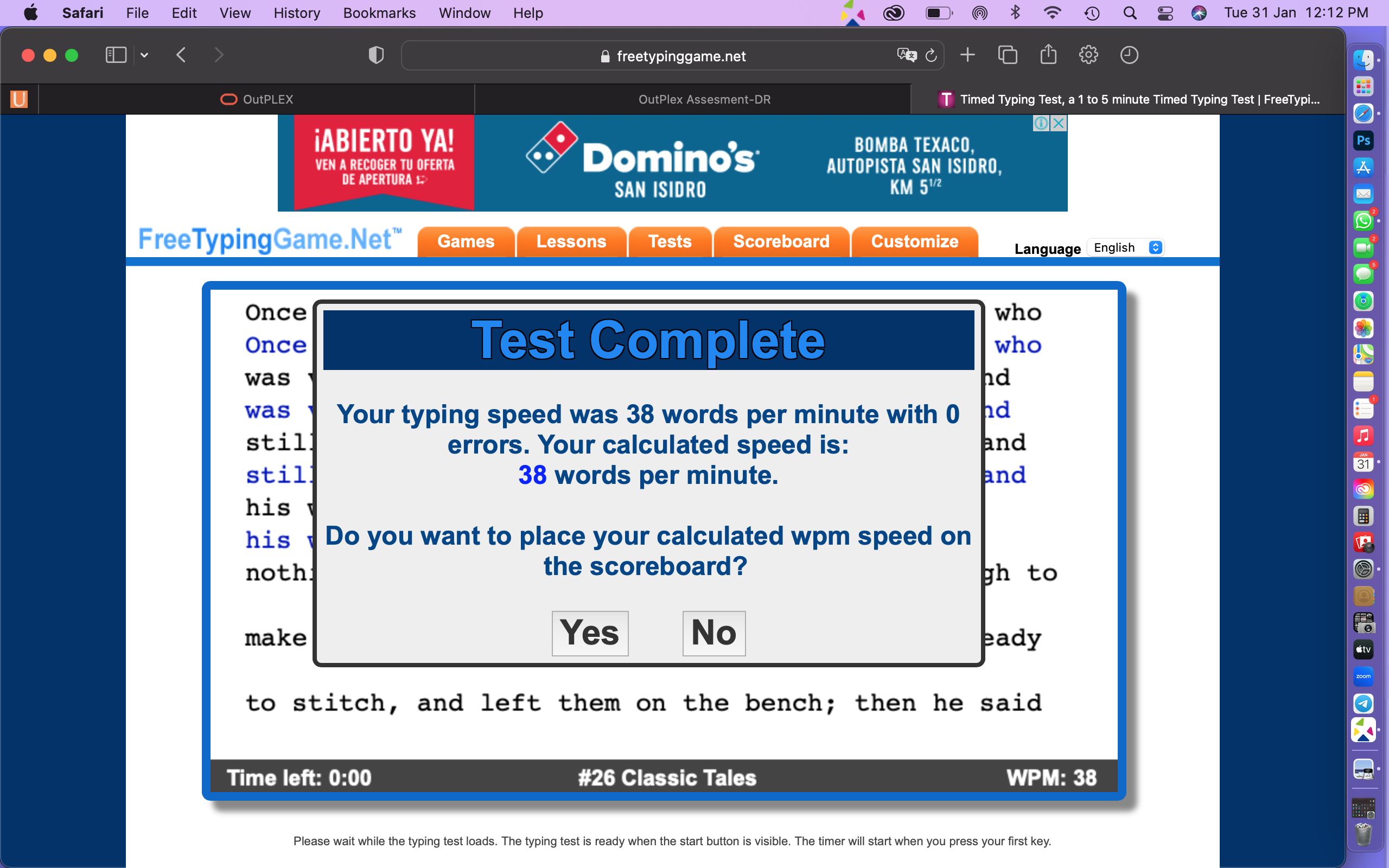Go back with the back arrow
Viewport: 1389px width, 868px height.
pyautogui.click(x=181, y=55)
